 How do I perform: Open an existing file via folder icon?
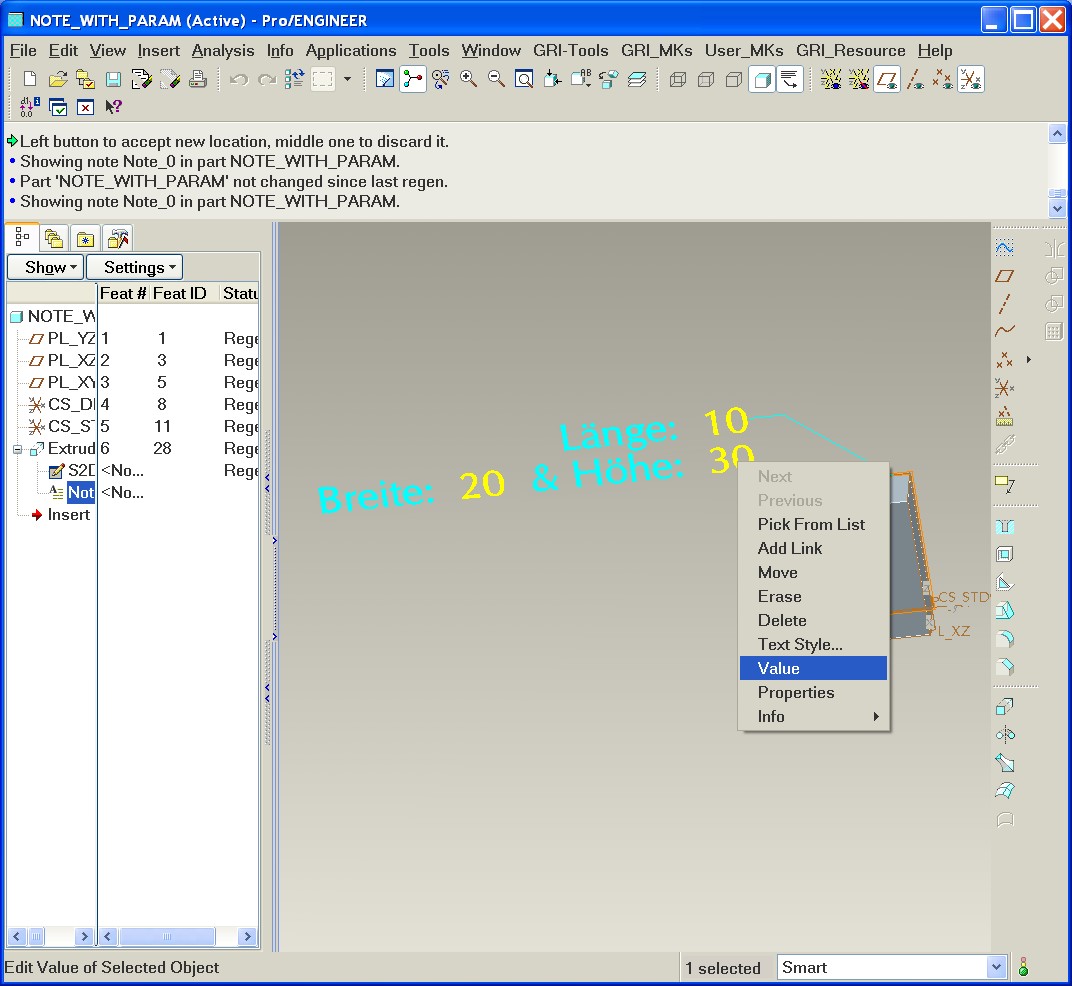tap(57, 79)
